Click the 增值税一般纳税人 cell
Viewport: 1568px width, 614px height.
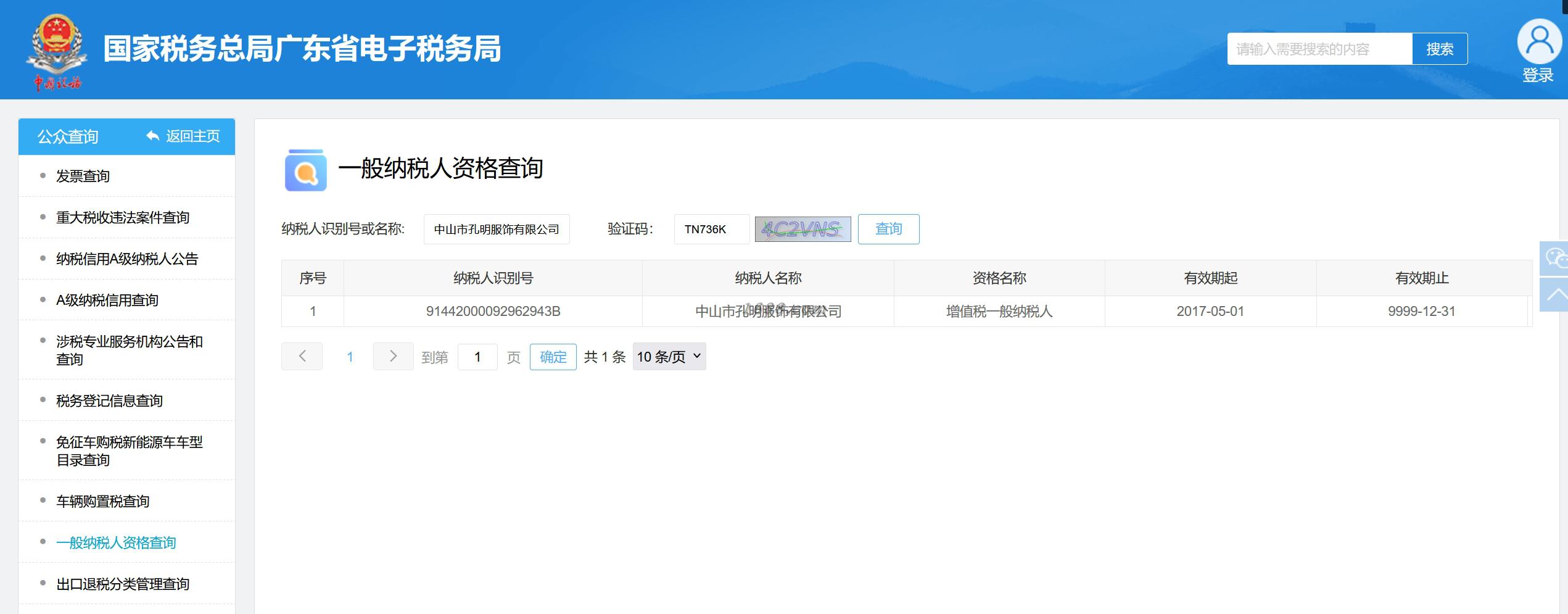999,311
